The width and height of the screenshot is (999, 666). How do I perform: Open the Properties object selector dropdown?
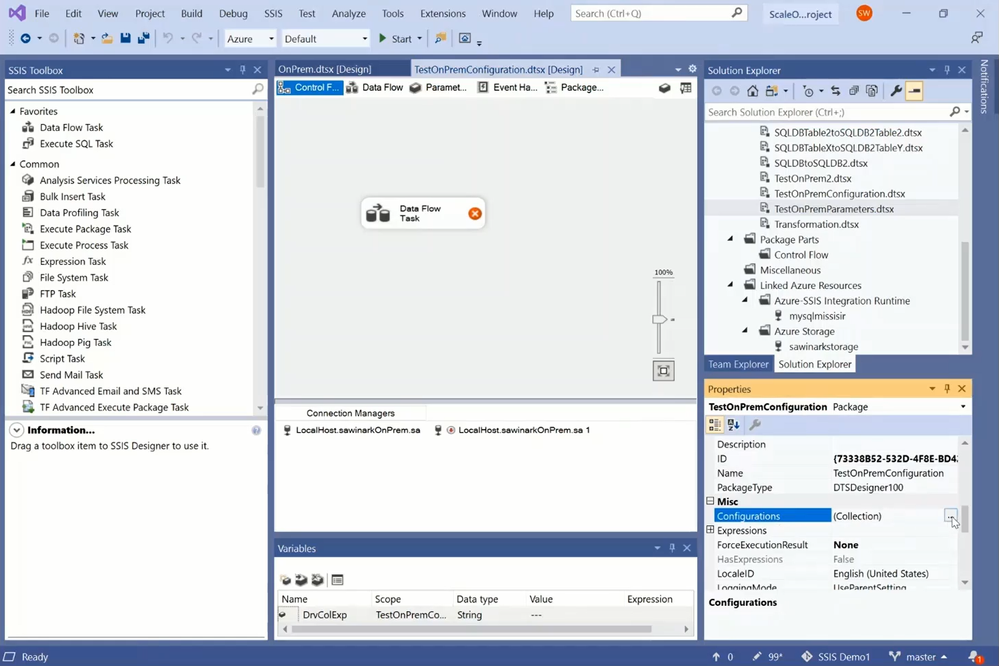963,407
